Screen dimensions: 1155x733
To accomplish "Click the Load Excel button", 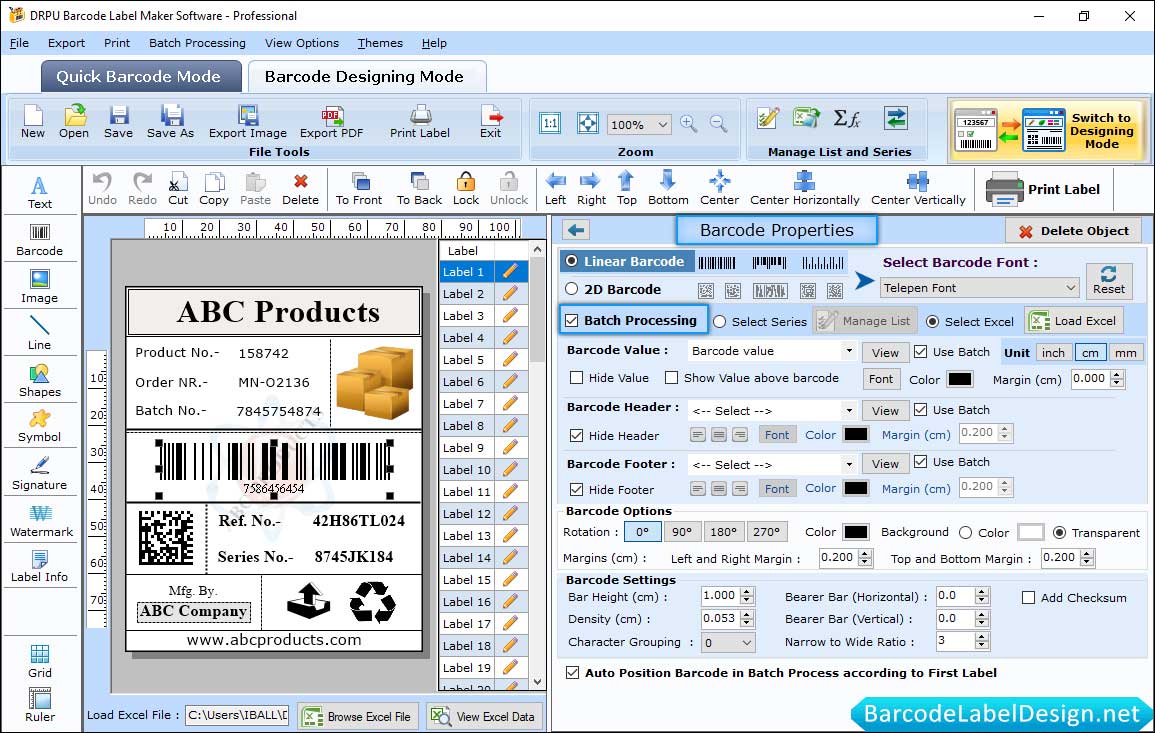I will click(1075, 320).
